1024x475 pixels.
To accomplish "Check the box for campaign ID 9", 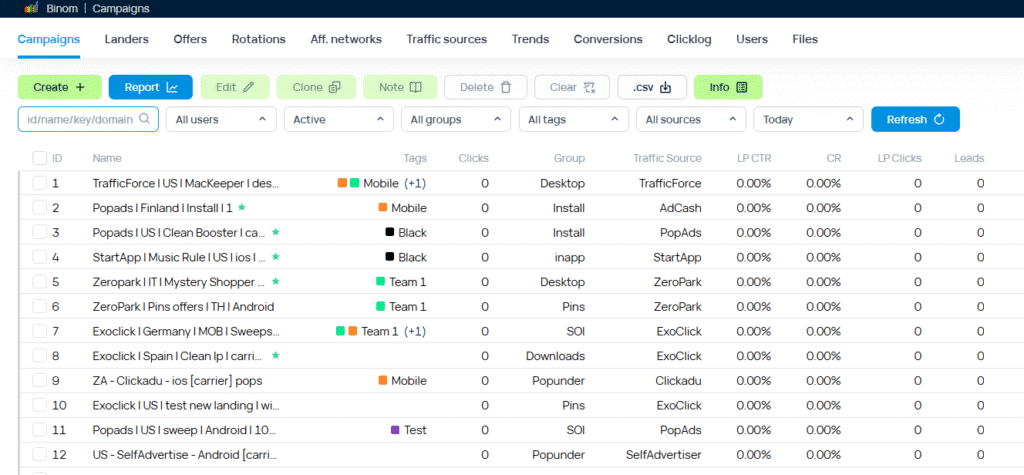I will [x=39, y=381].
